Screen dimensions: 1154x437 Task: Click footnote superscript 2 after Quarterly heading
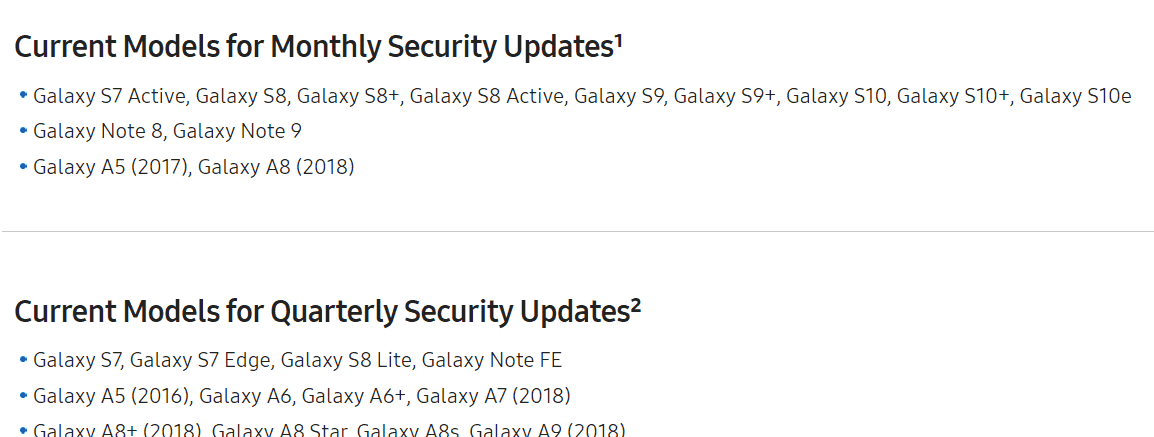coord(636,305)
